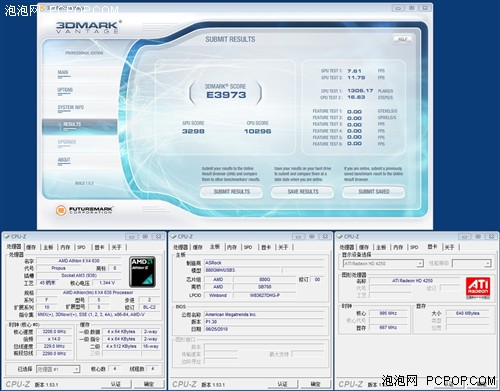Viewport: 500px width, 391px height.
Task: Switch to 缓存 tab in the processor CPU-Z window
Action: tap(31, 247)
